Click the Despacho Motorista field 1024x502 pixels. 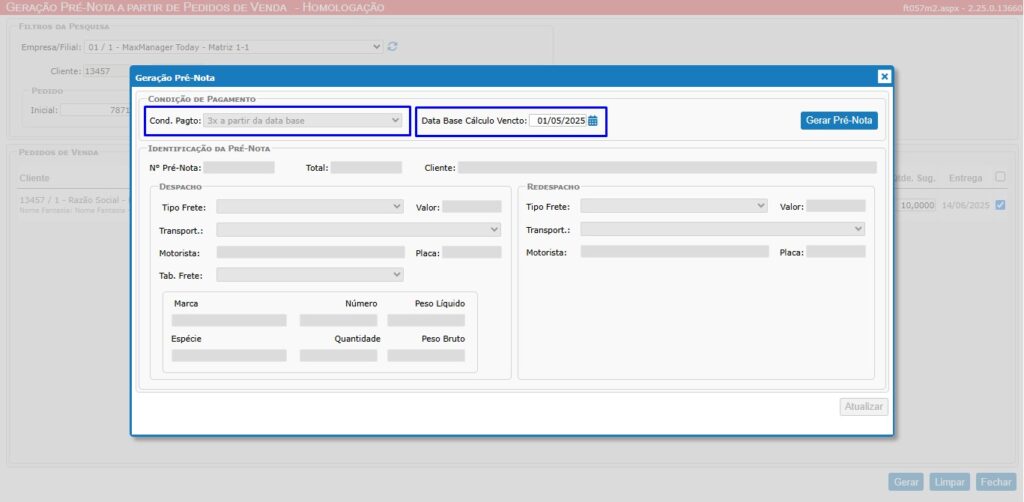click(x=311, y=252)
